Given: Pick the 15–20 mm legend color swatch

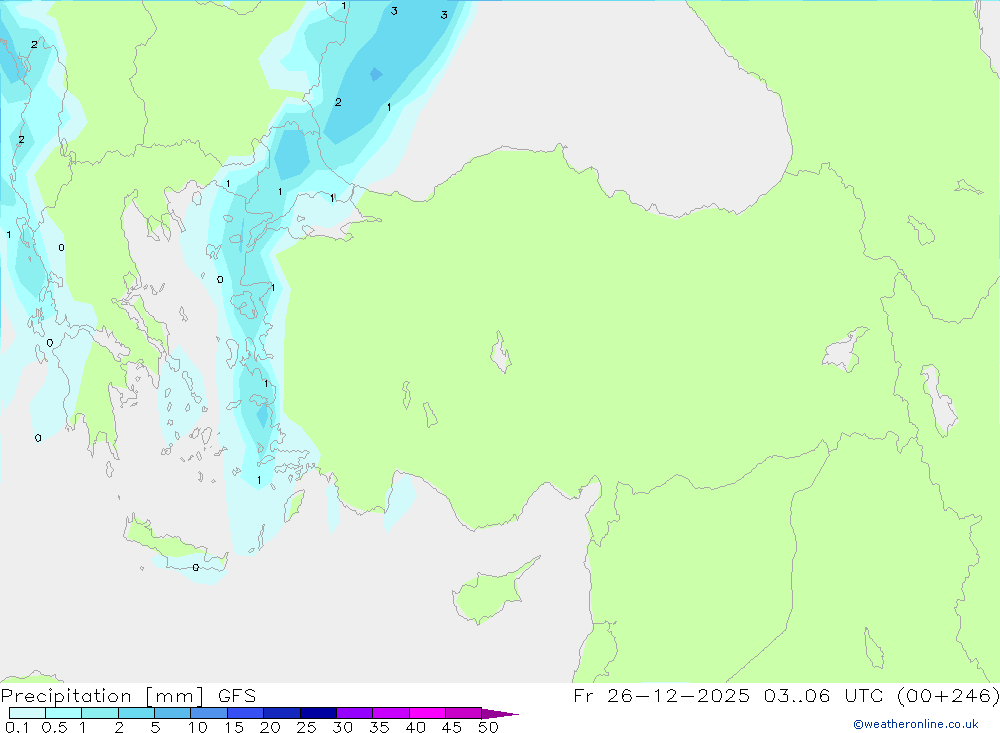Looking at the screenshot, I should pyautogui.click(x=245, y=713).
